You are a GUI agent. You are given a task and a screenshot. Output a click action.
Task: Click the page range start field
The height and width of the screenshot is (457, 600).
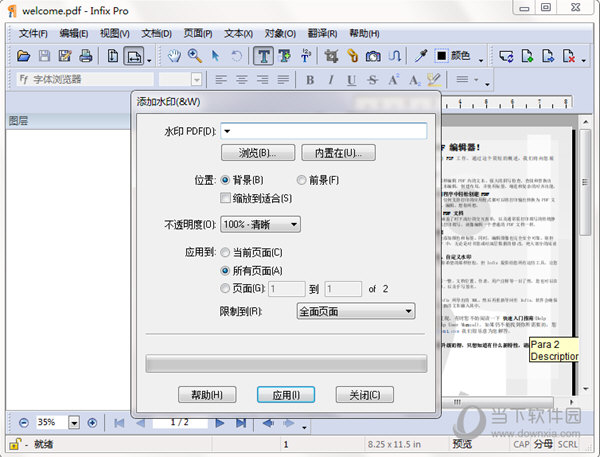coord(287,289)
